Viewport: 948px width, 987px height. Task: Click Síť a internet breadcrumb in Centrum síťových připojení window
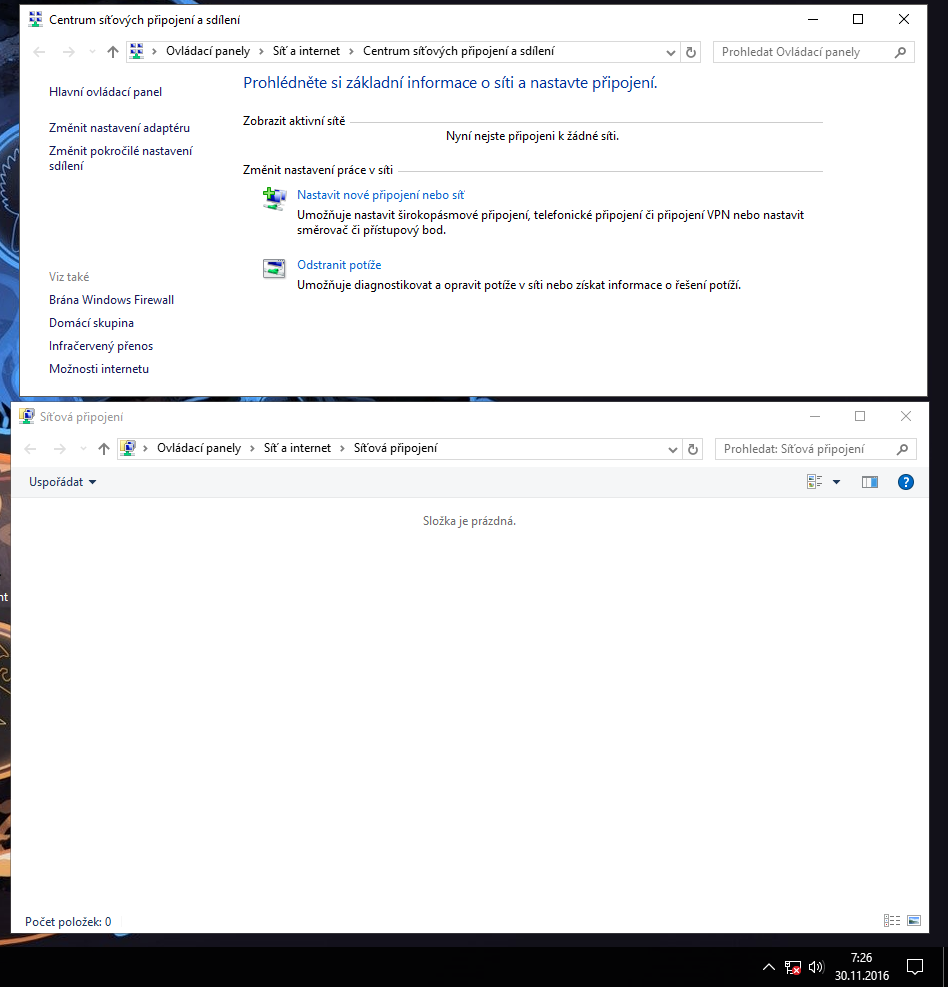(306, 52)
